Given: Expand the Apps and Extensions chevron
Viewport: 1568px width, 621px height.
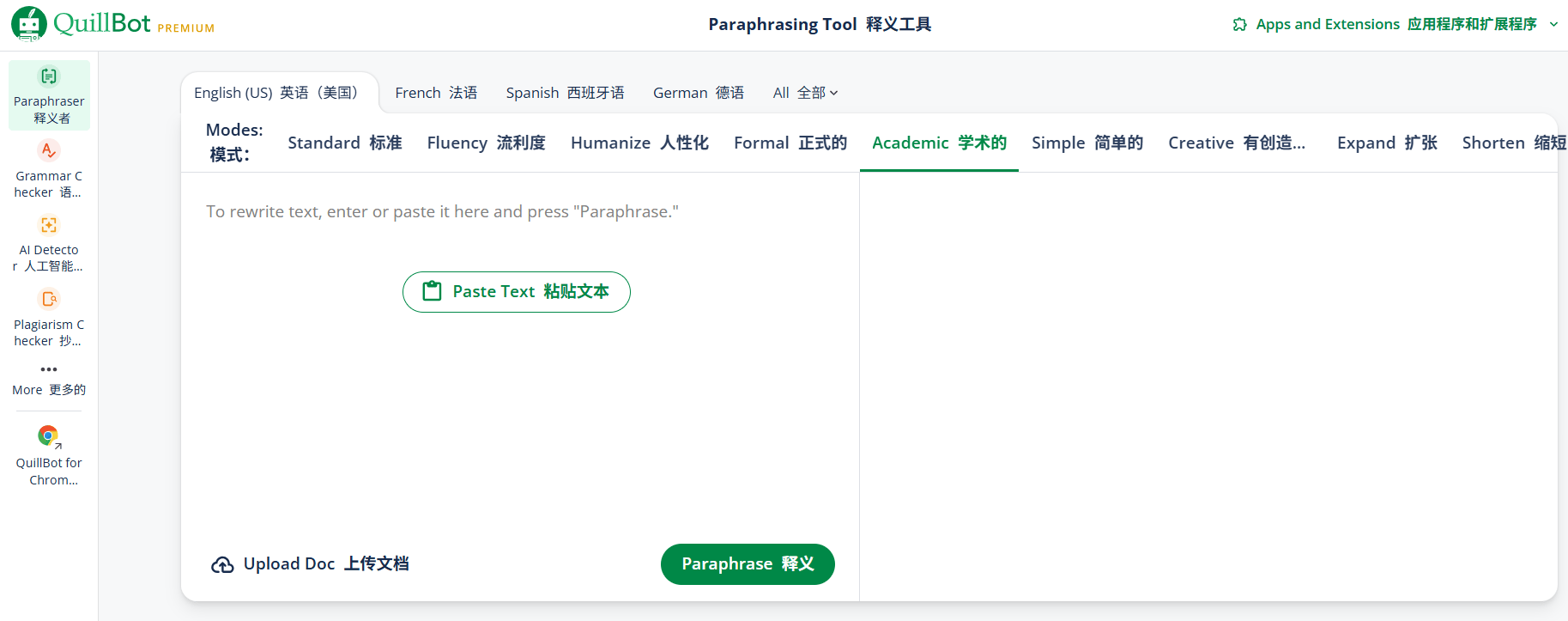Looking at the screenshot, I should pos(1553,24).
